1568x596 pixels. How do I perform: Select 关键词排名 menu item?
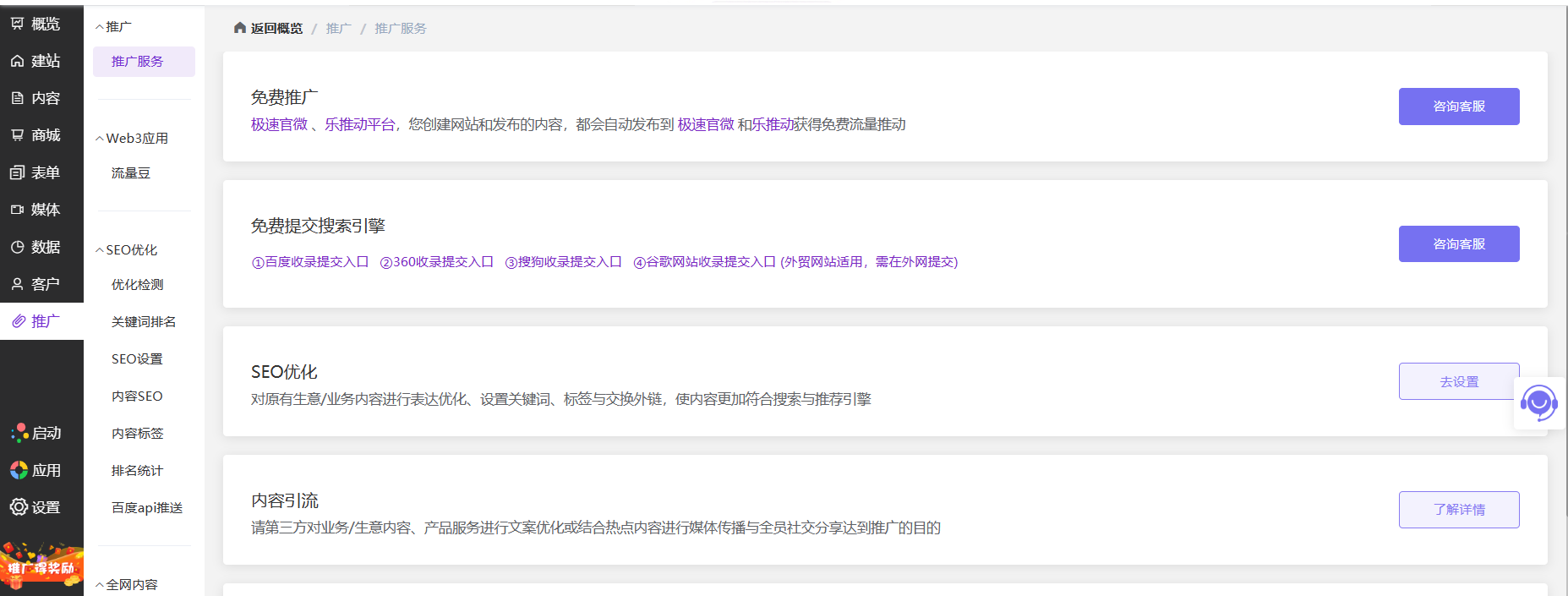point(144,322)
